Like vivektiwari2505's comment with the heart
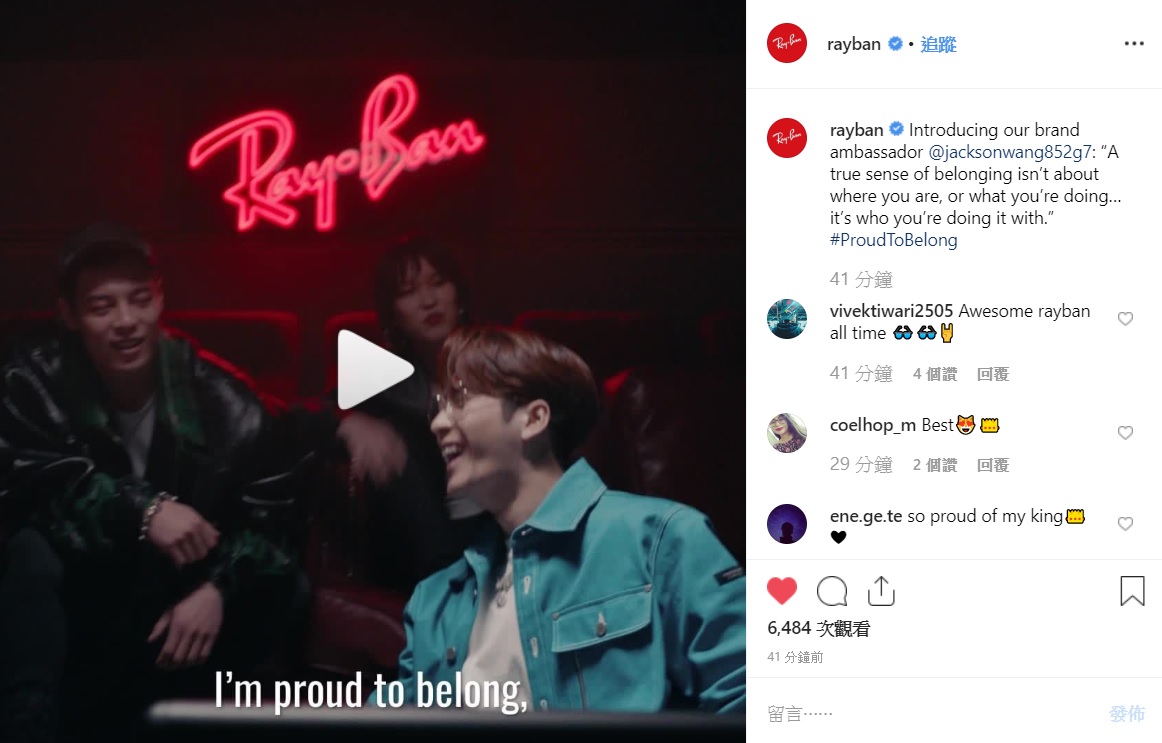 1125,319
